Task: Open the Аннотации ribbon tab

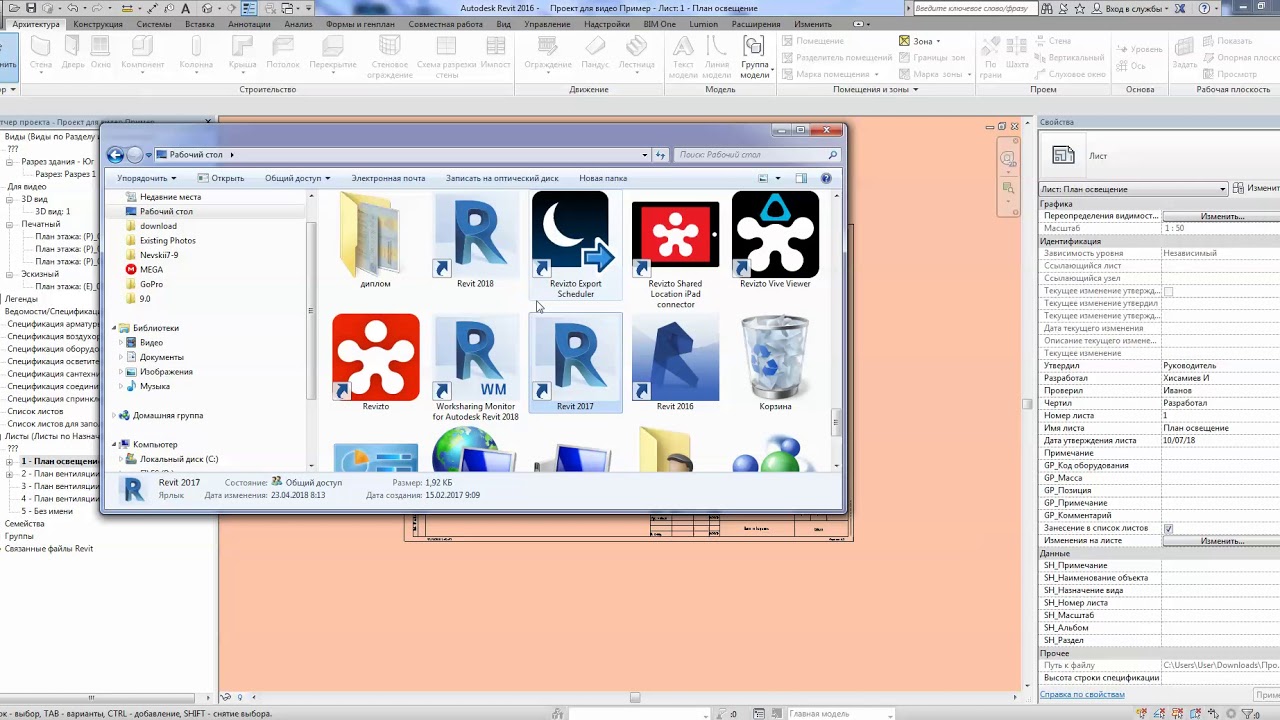Action: click(250, 24)
